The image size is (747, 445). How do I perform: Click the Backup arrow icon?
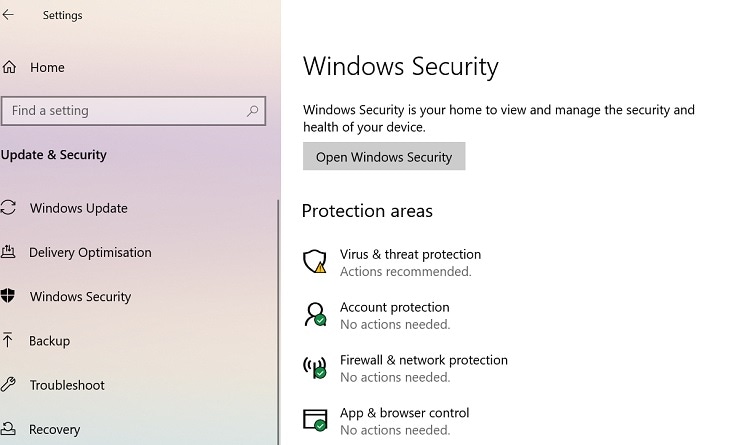coord(9,341)
